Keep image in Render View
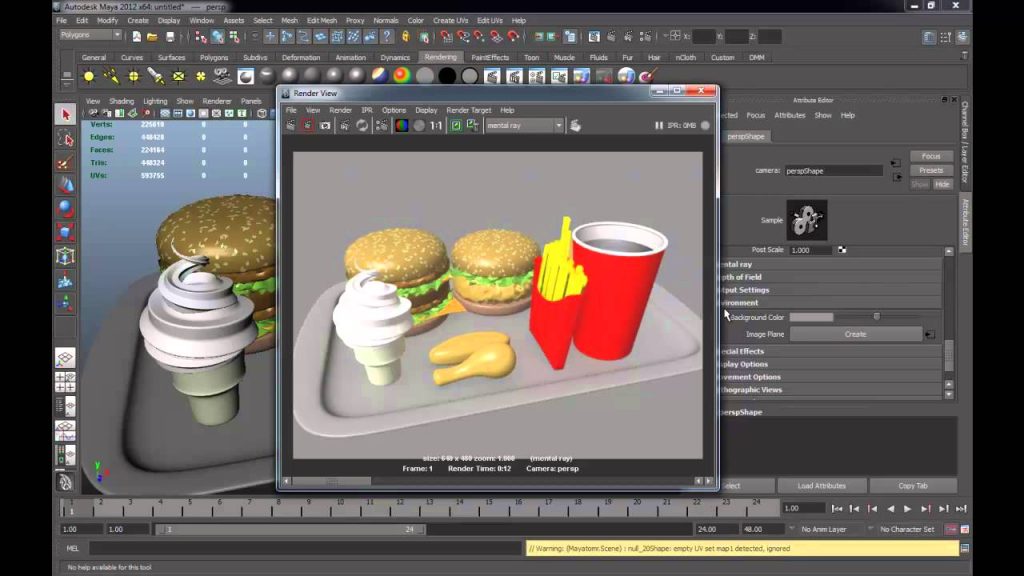Viewport: 1024px width, 576px height. click(x=456, y=125)
